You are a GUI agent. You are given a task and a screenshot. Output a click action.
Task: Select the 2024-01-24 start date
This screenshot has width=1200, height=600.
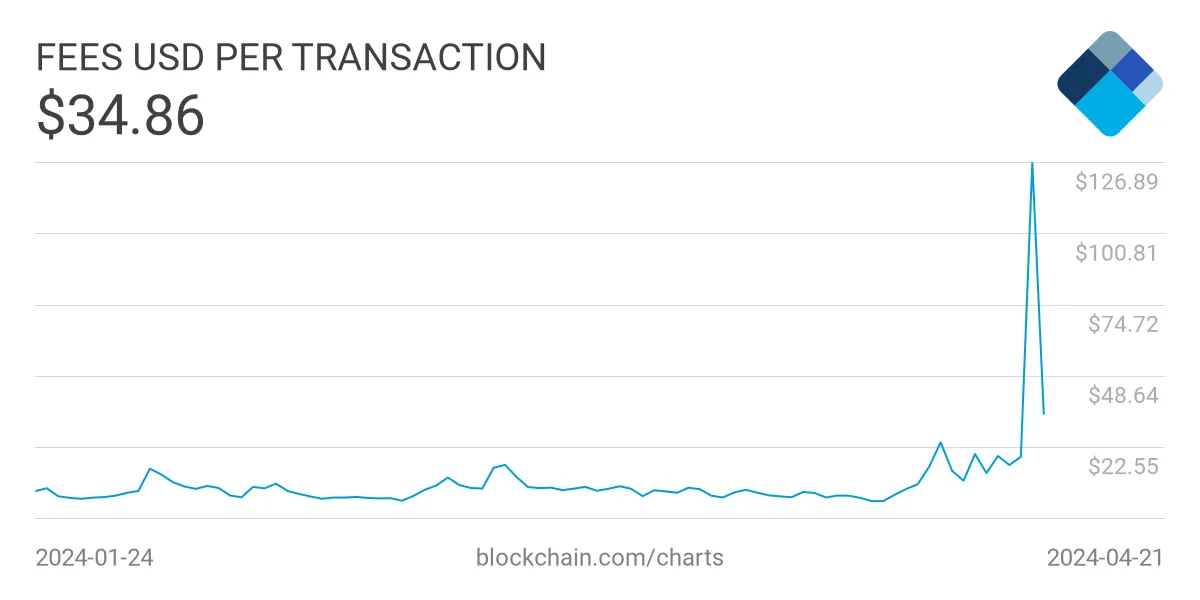coord(95,558)
